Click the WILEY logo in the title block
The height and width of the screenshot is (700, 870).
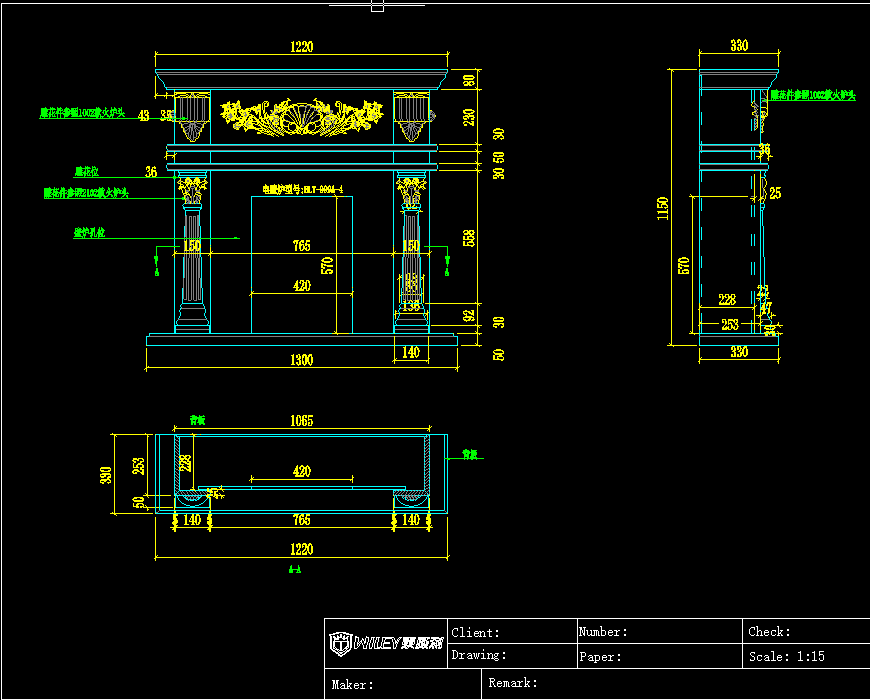coord(385,645)
